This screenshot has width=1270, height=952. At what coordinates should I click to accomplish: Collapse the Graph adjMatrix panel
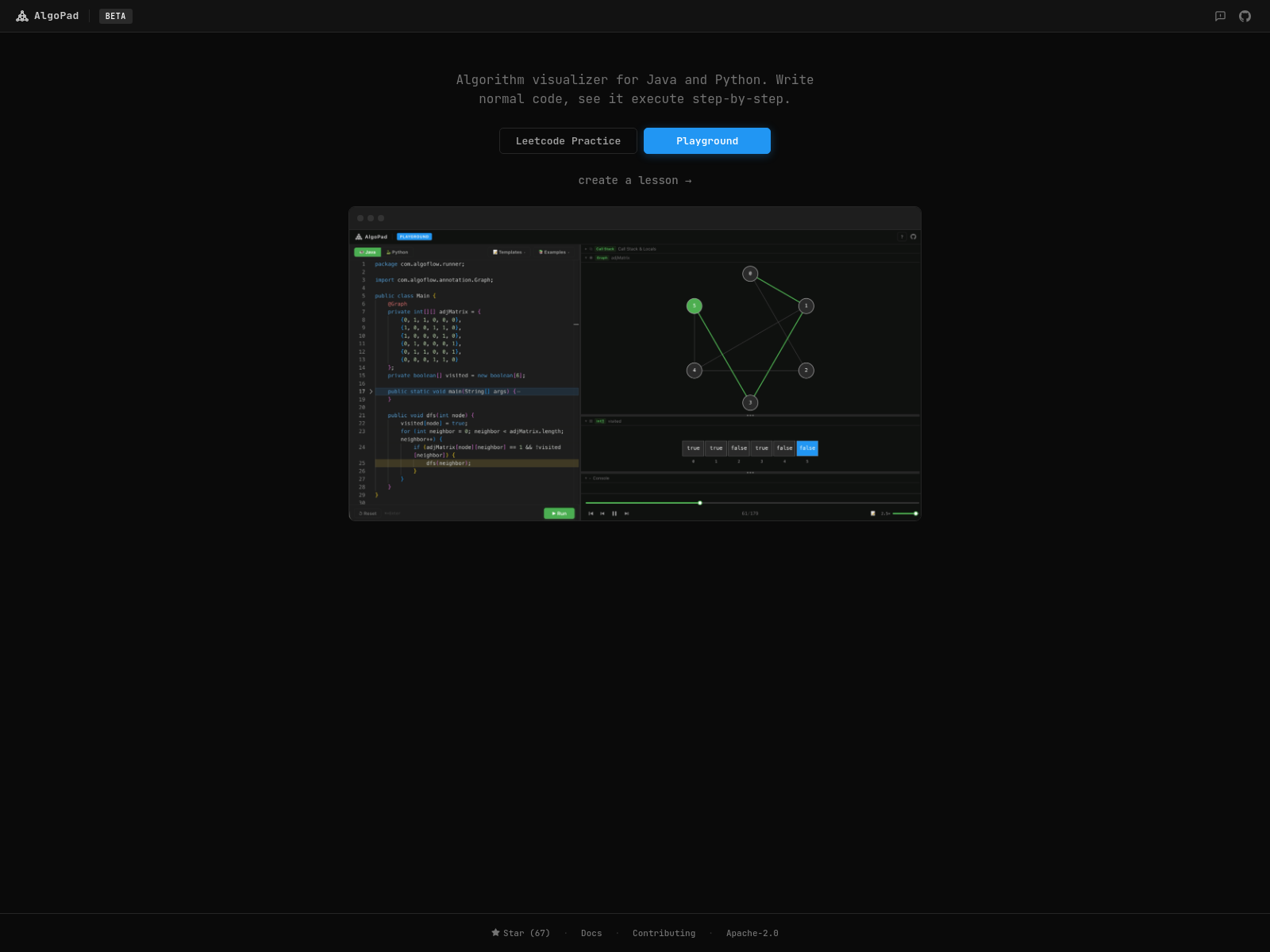tap(587, 258)
